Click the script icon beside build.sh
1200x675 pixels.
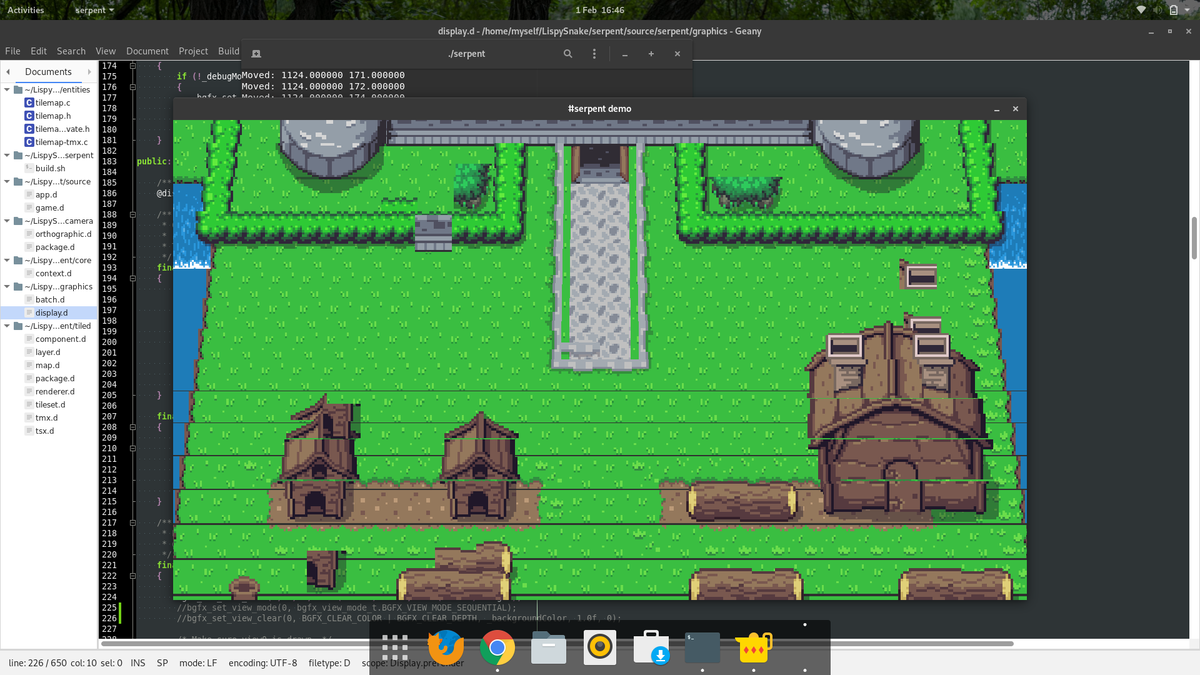pos(29,168)
